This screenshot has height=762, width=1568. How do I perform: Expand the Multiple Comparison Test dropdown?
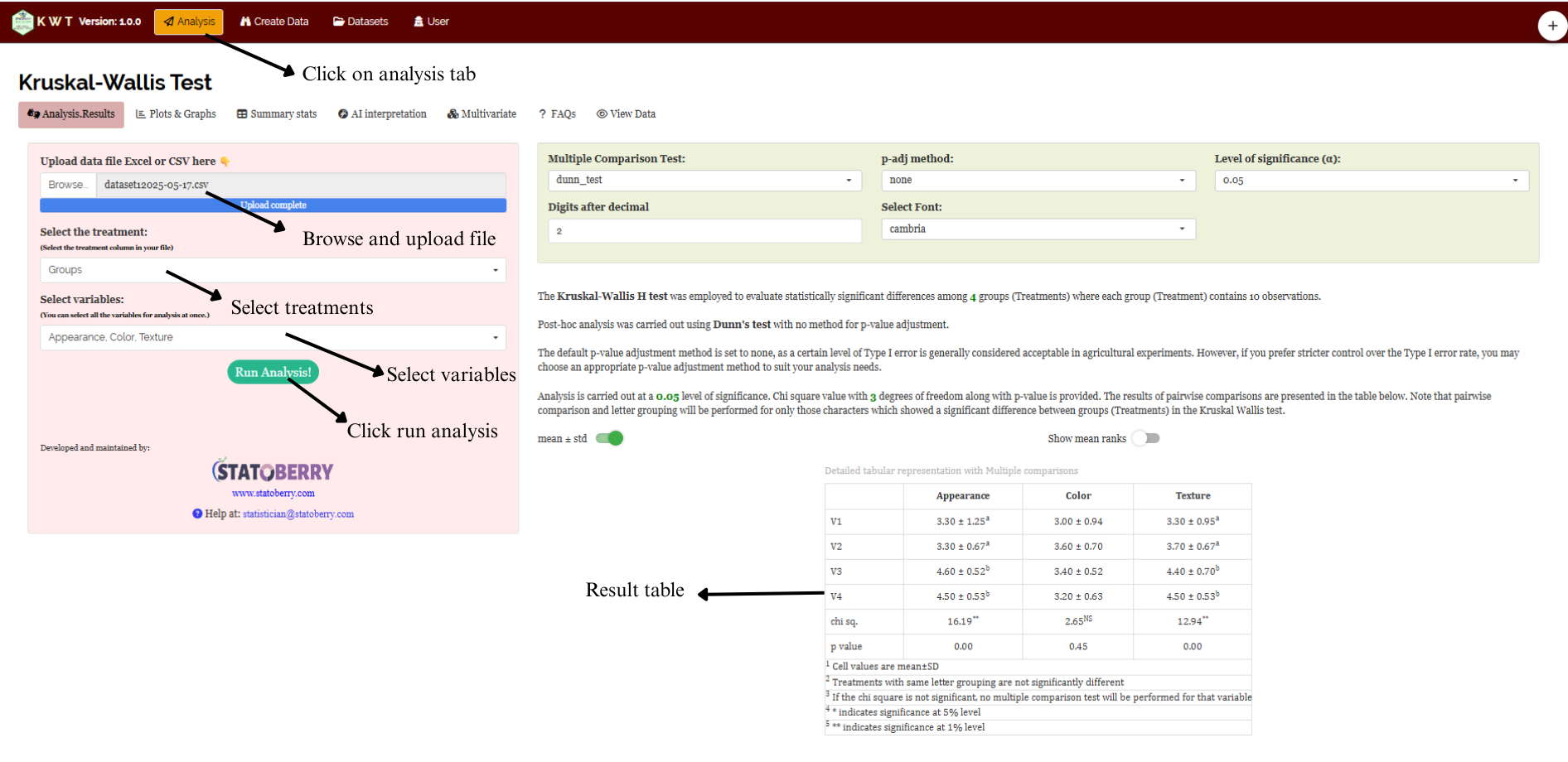coord(704,181)
